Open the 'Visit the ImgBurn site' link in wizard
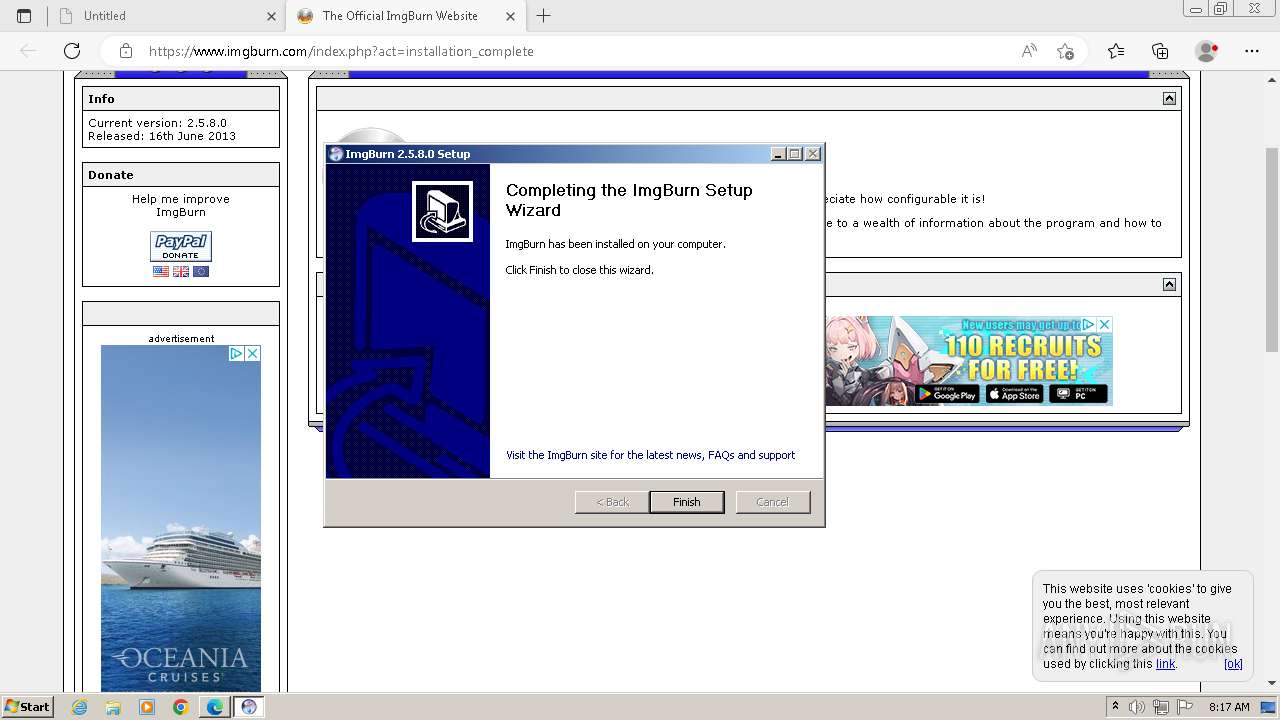This screenshot has width=1280, height=720. [x=650, y=455]
